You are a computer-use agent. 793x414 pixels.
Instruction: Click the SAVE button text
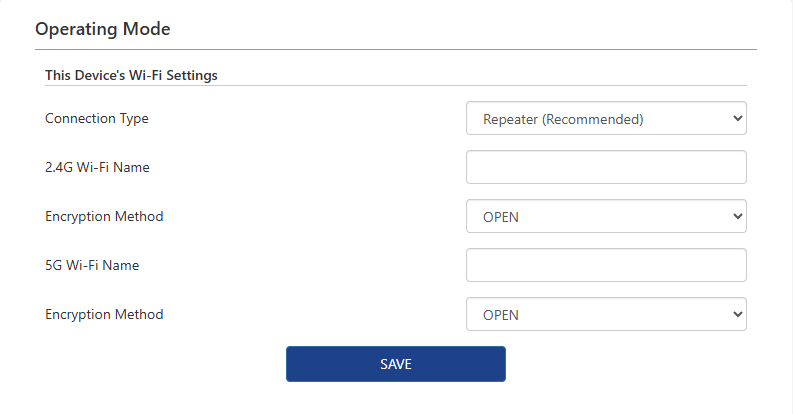395,364
